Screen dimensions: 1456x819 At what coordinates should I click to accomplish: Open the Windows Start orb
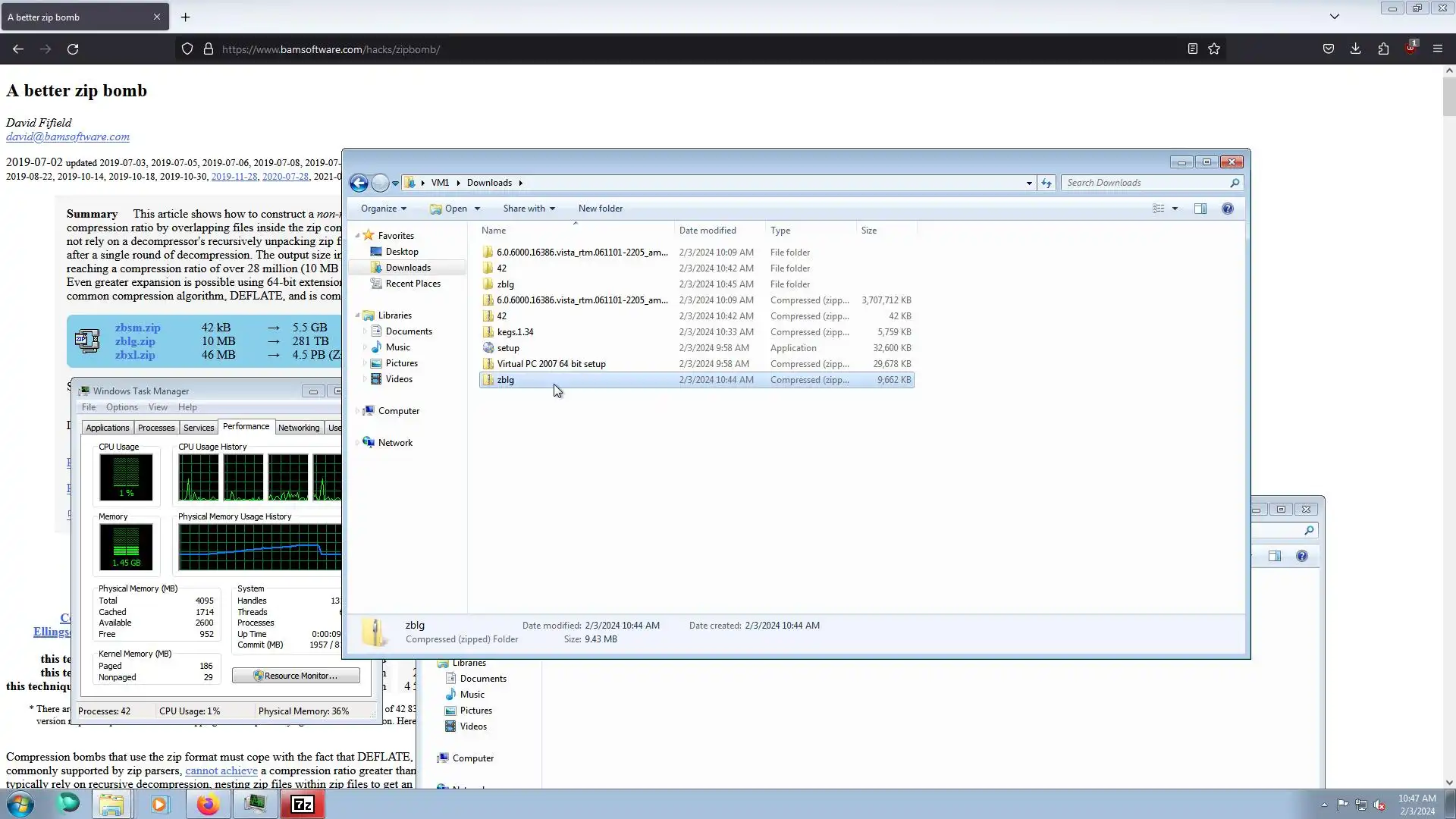20,805
